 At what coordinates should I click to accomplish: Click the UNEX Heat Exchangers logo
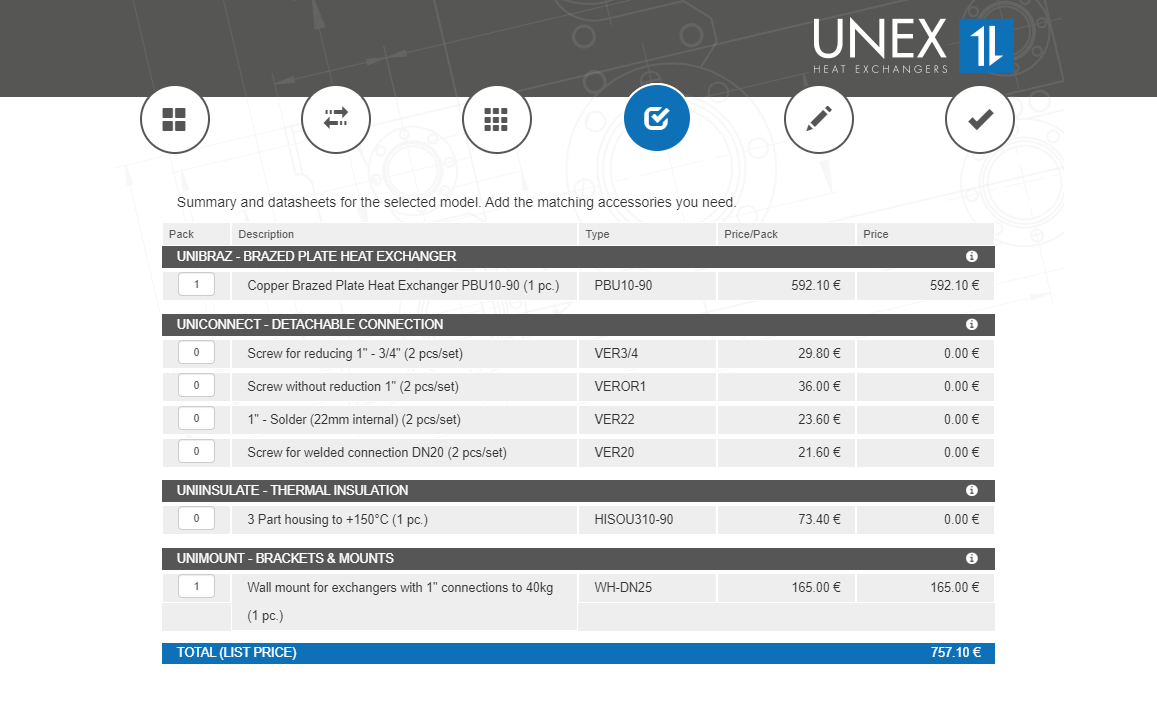913,46
